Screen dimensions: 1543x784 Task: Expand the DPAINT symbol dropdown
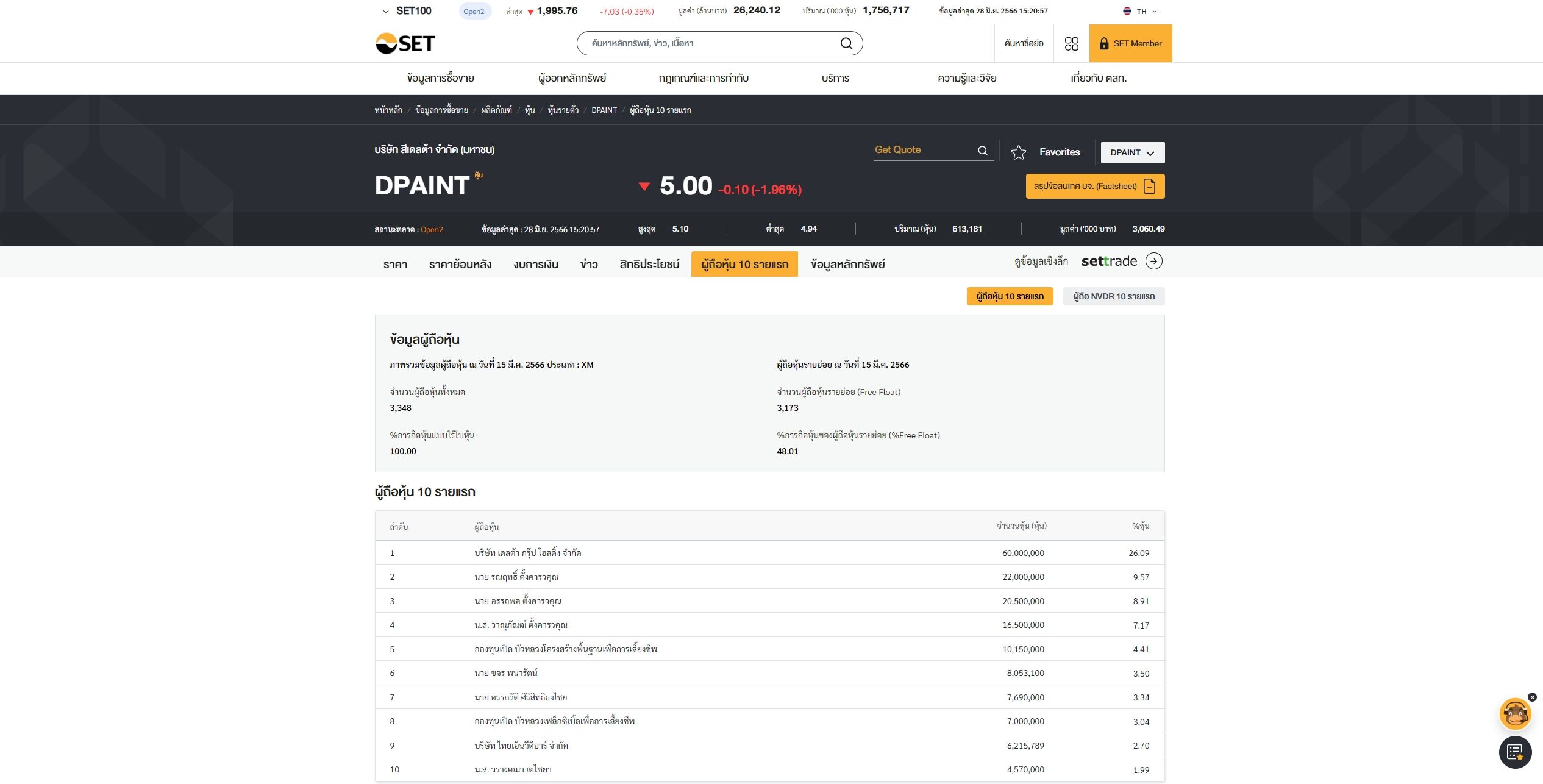pyautogui.click(x=1132, y=152)
